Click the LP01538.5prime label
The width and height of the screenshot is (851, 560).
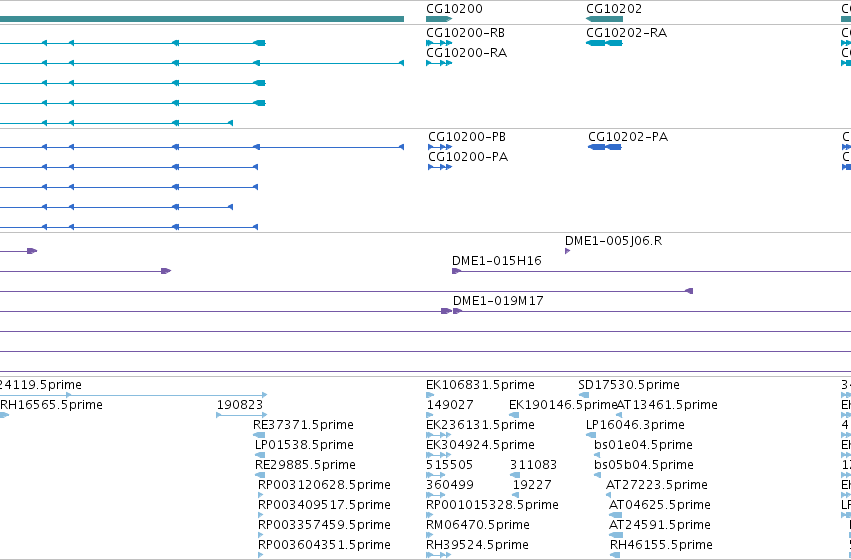[x=304, y=444]
